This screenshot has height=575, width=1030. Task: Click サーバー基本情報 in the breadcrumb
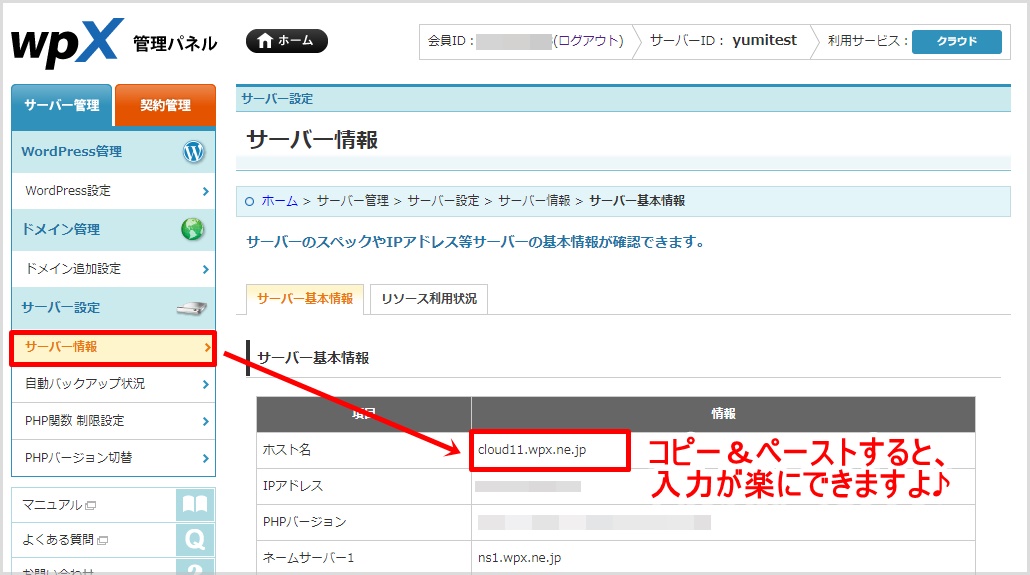(637, 201)
